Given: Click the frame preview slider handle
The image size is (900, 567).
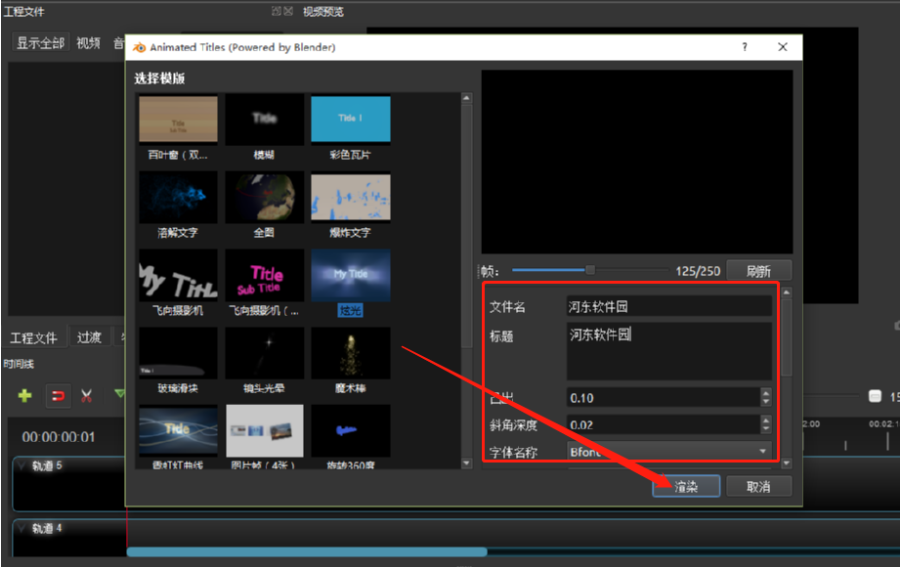Looking at the screenshot, I should (590, 270).
